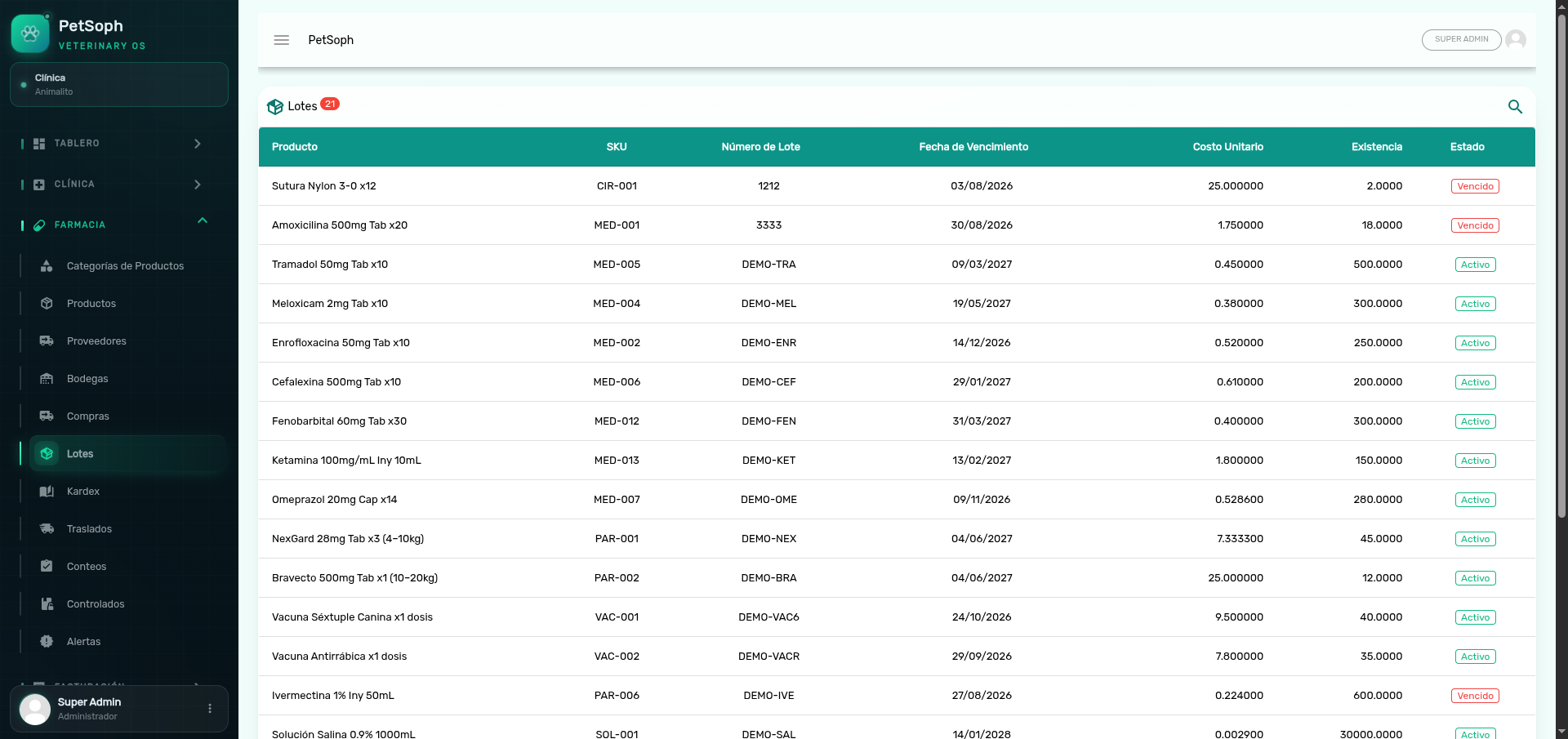Sort by Estado column header
This screenshot has height=739, width=1568.
(x=1467, y=147)
